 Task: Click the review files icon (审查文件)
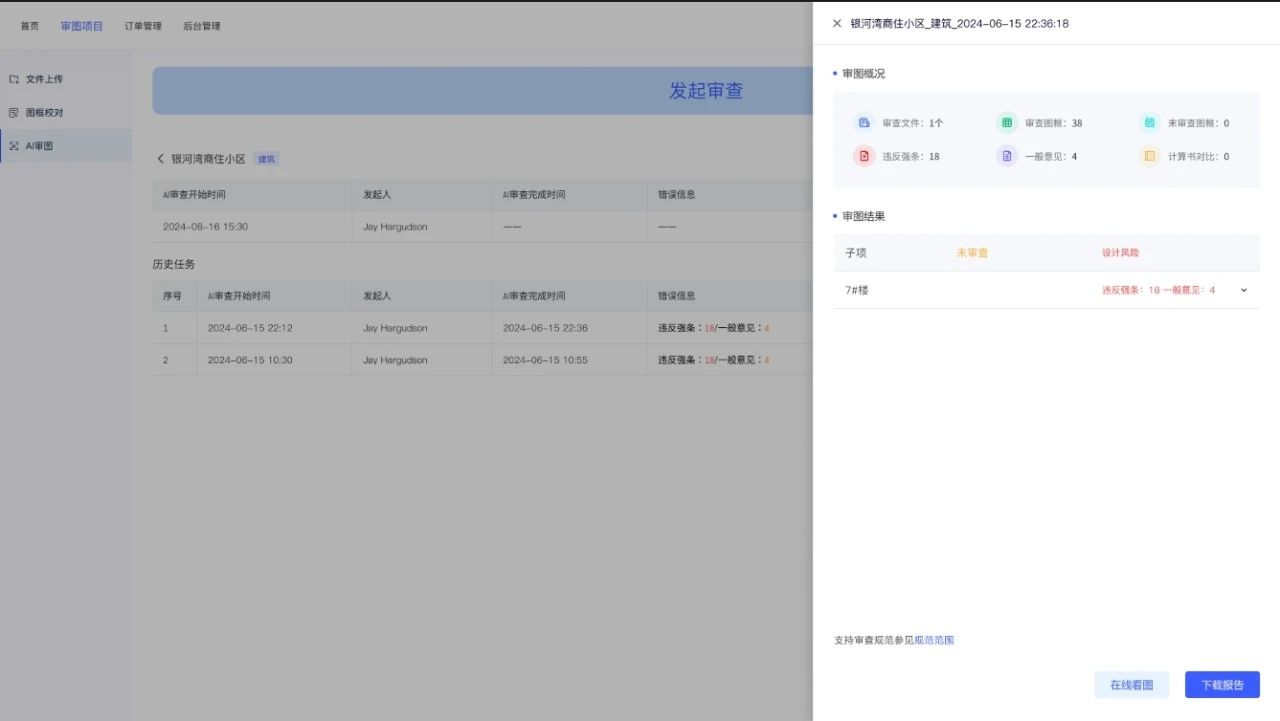tap(863, 123)
